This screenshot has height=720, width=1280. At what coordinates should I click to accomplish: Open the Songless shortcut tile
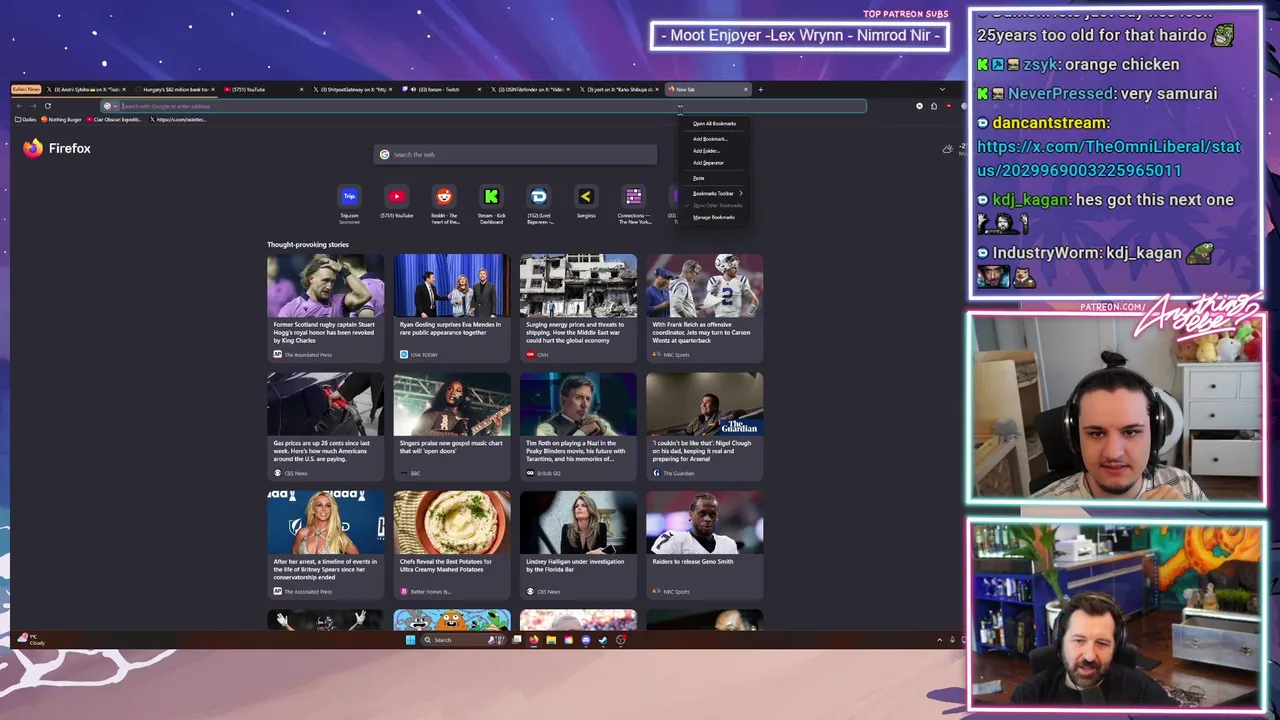click(586, 201)
